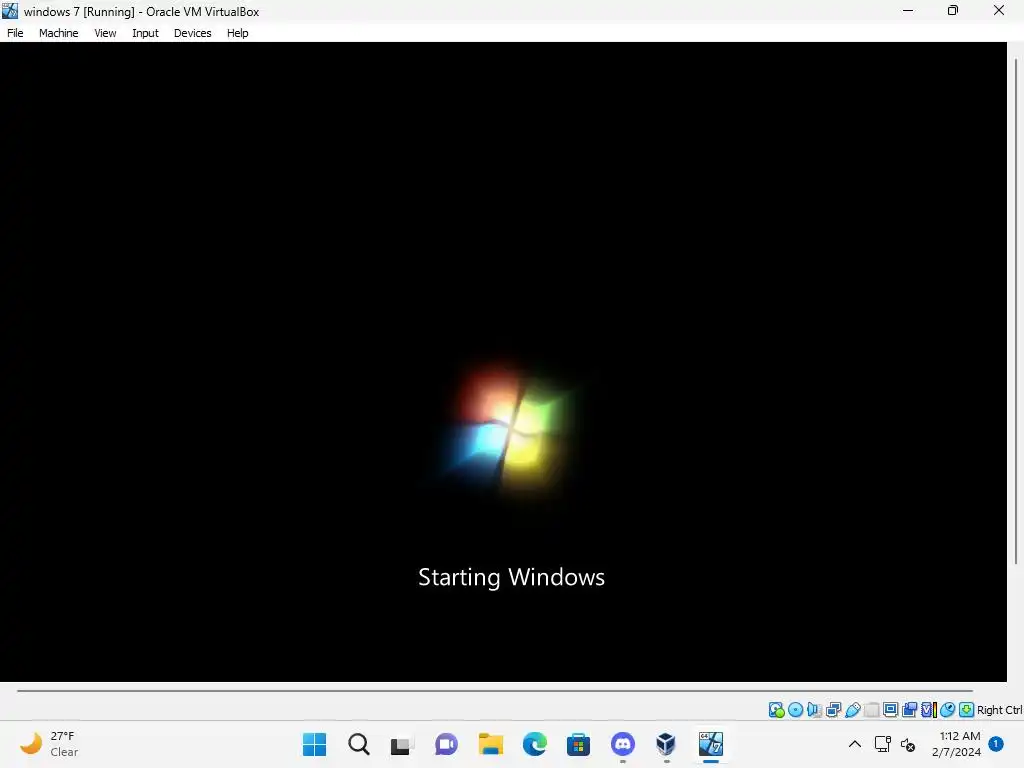
Task: Click the optical disk status icon
Action: point(795,710)
